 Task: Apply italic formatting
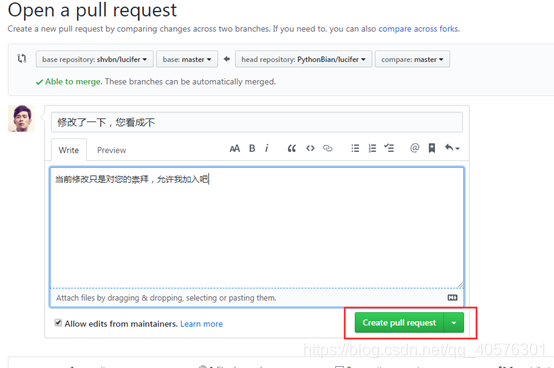(267, 148)
